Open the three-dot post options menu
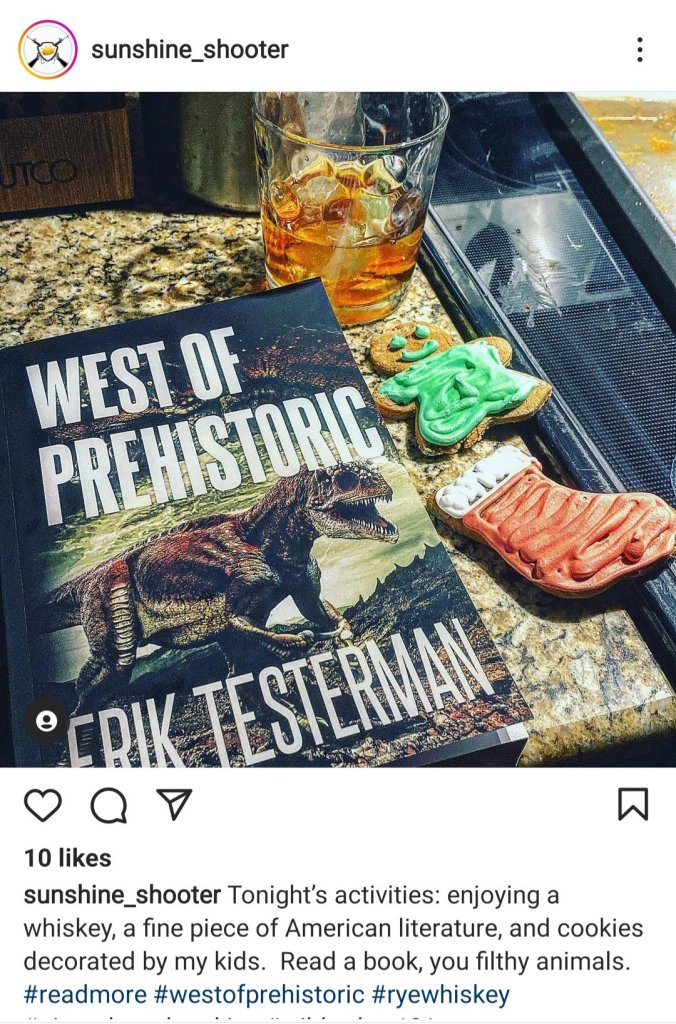 tap(640, 50)
